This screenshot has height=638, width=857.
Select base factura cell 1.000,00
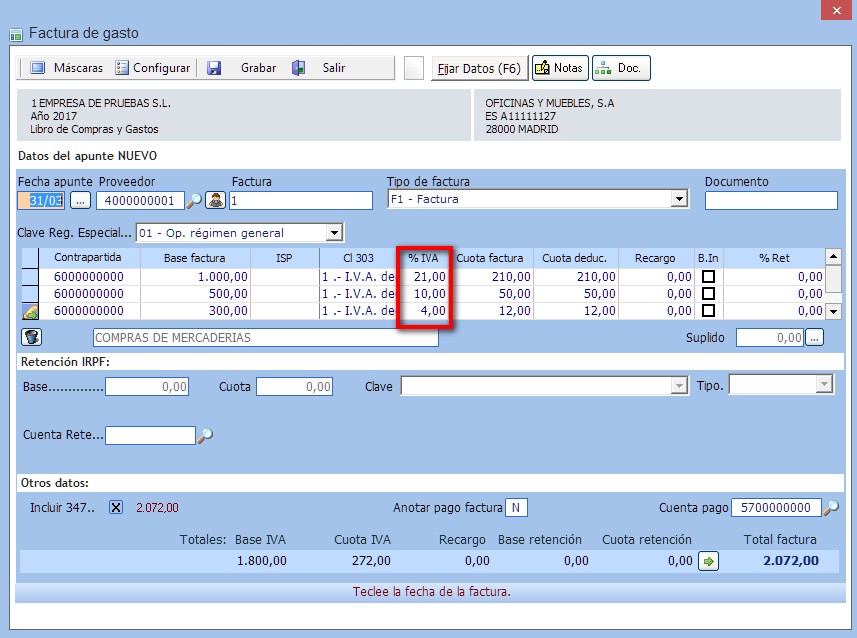(195, 277)
